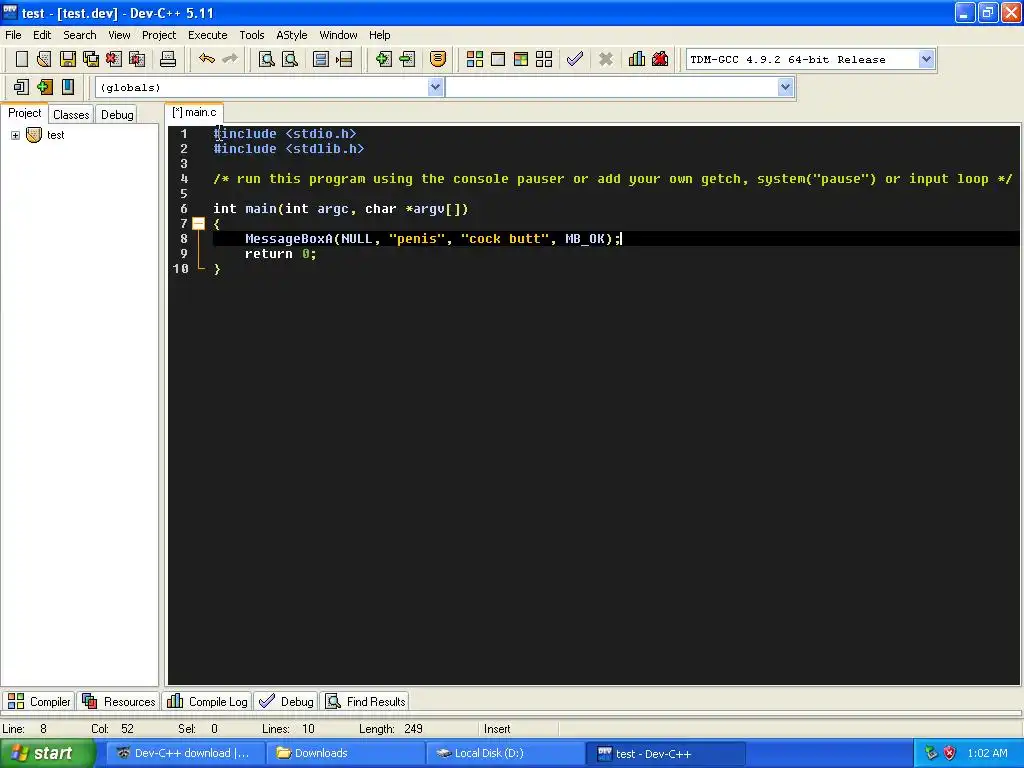Open the Project menu
Screen dimensions: 1024x768
(159, 35)
